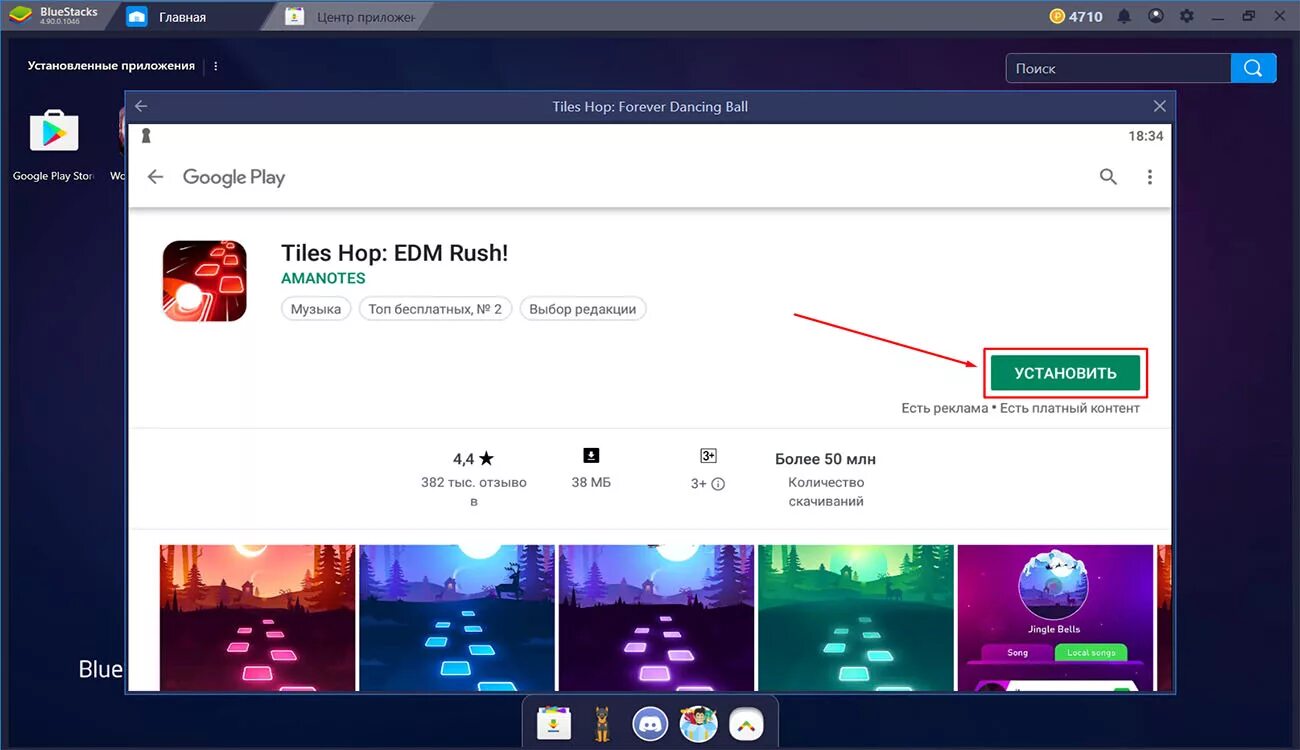Go back using the Google Play arrow
1300x750 pixels.
point(155,177)
